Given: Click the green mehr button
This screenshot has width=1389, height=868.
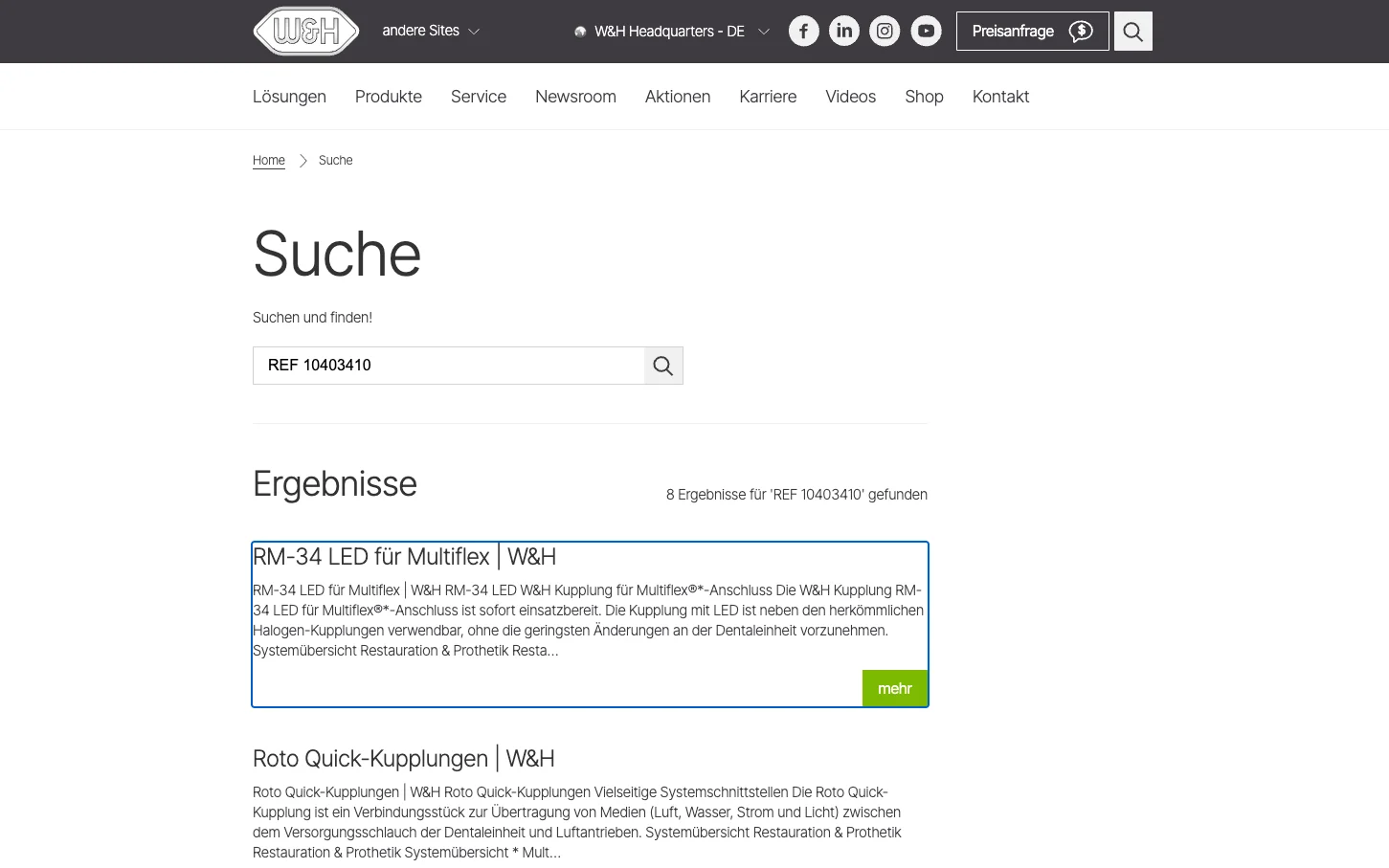Looking at the screenshot, I should [x=895, y=688].
